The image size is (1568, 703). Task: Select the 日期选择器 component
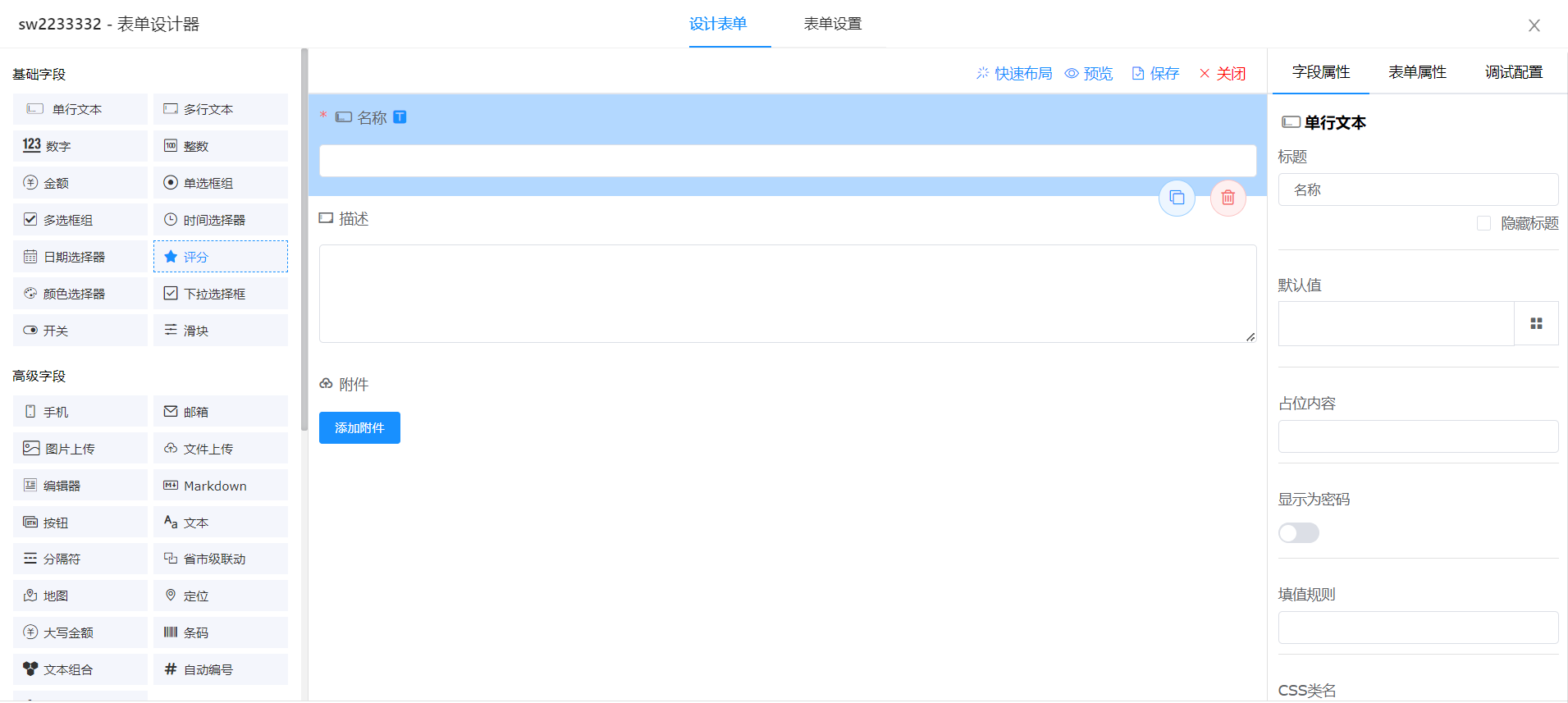point(80,257)
